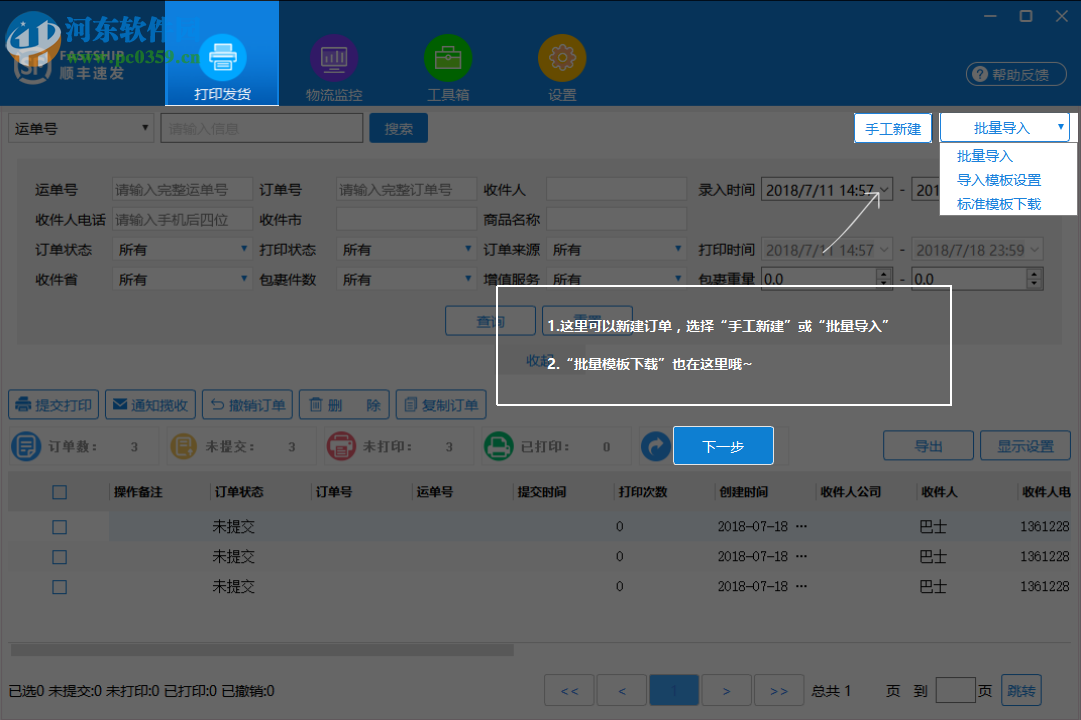Click the 包裹重量 stepper up arrow

884,273
